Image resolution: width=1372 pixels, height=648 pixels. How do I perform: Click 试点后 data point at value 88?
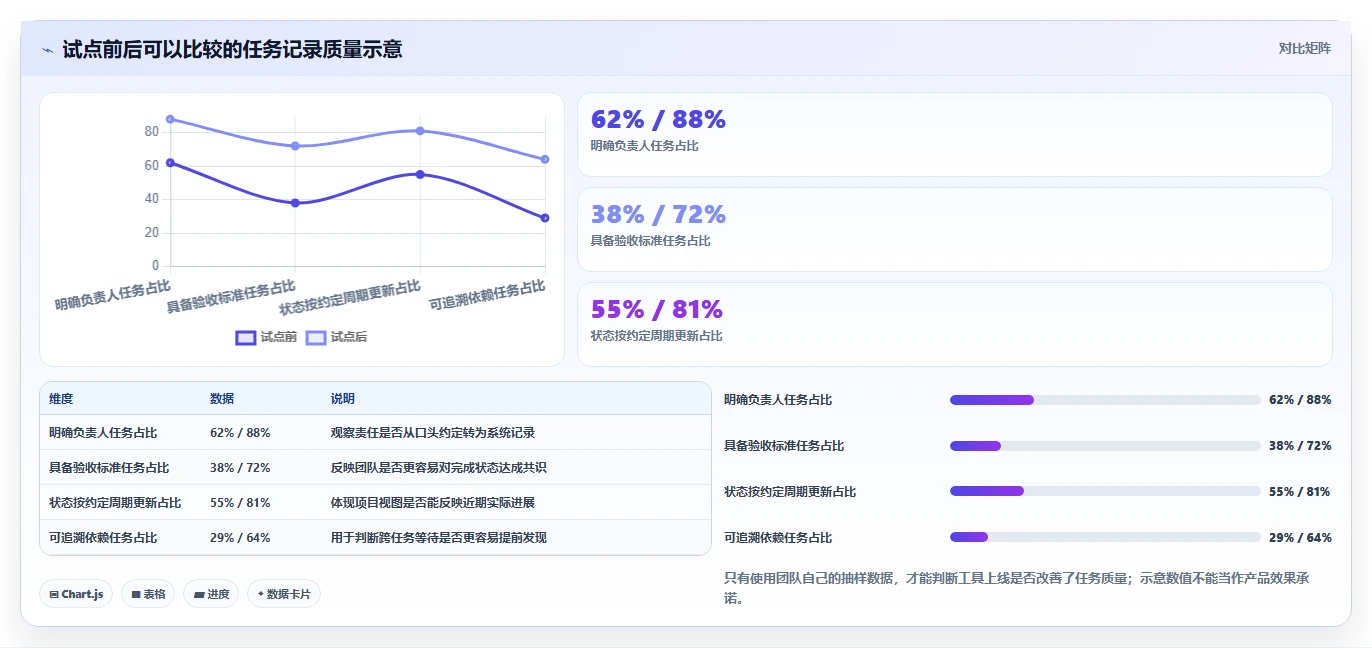point(170,119)
